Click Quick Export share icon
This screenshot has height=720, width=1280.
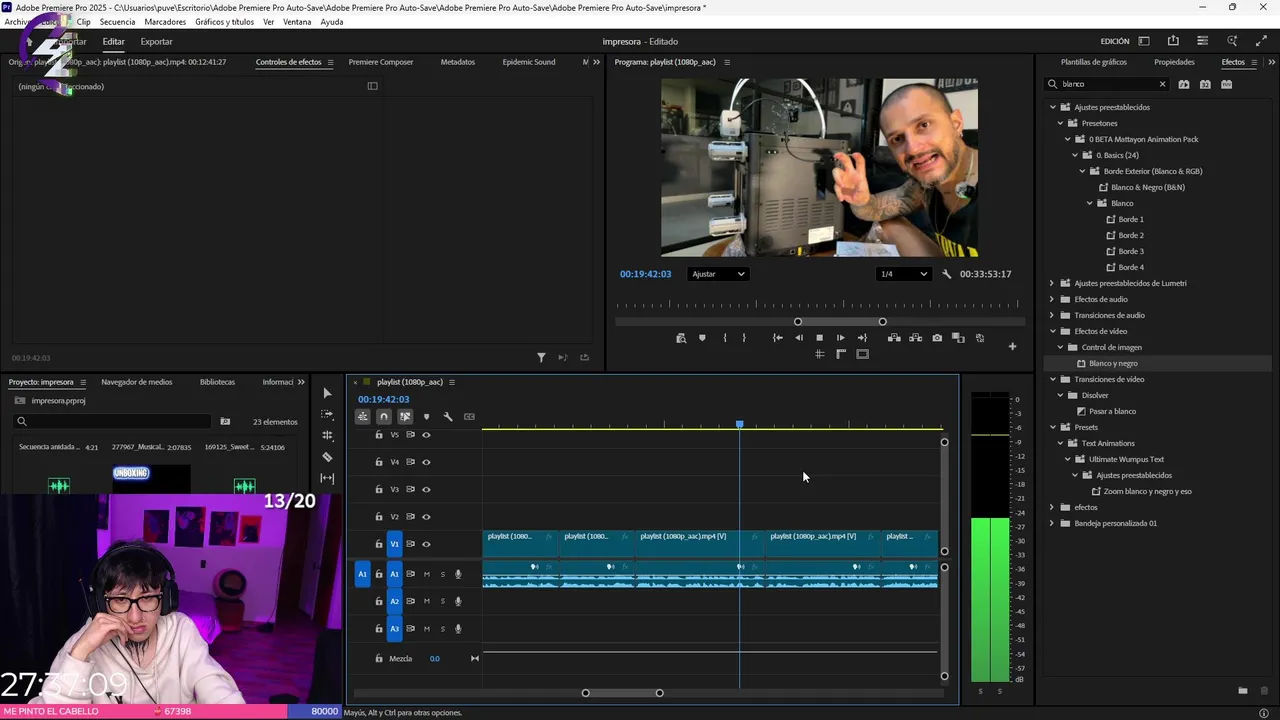(x=1173, y=41)
